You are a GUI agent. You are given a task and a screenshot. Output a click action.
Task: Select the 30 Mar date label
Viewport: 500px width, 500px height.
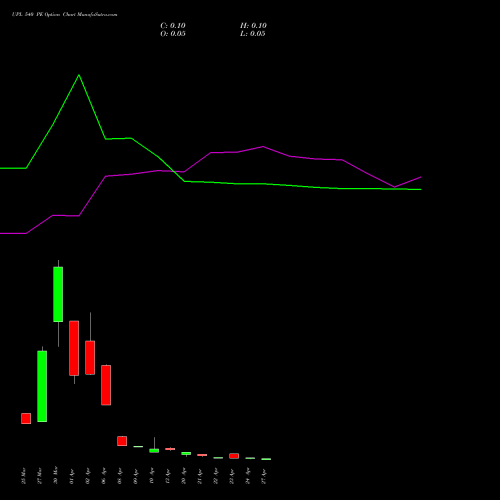[55, 475]
